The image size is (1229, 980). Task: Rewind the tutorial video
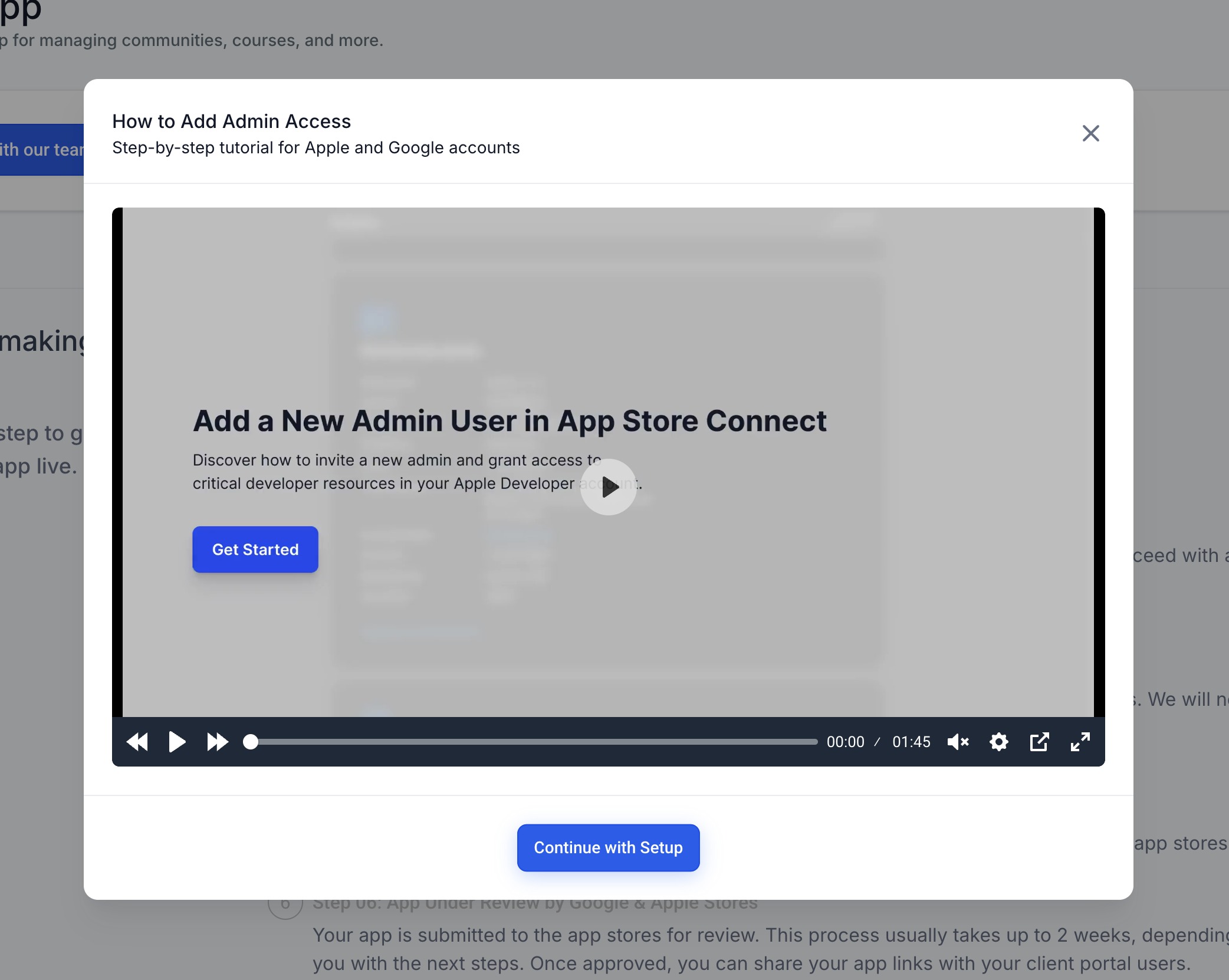click(137, 742)
